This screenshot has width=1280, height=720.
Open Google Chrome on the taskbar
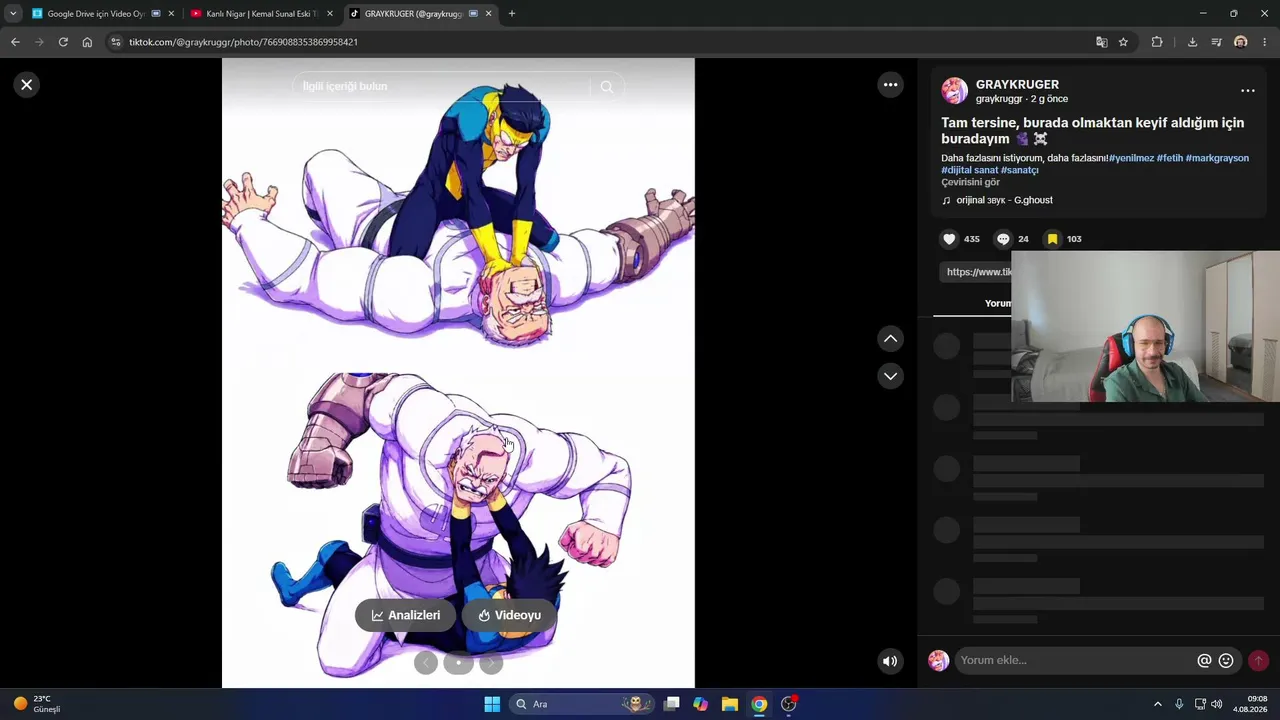(x=759, y=704)
